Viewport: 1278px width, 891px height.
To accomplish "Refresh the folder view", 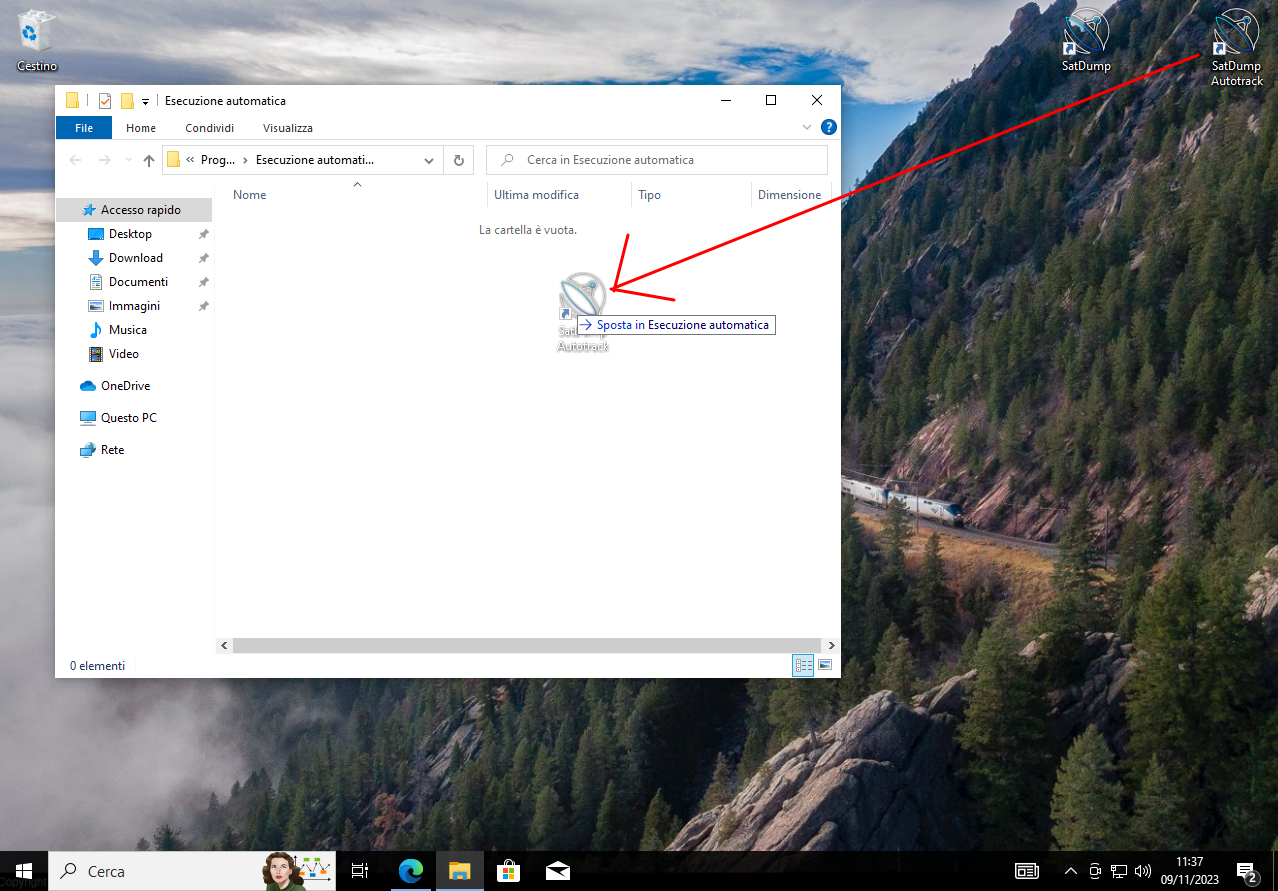I will point(459,160).
